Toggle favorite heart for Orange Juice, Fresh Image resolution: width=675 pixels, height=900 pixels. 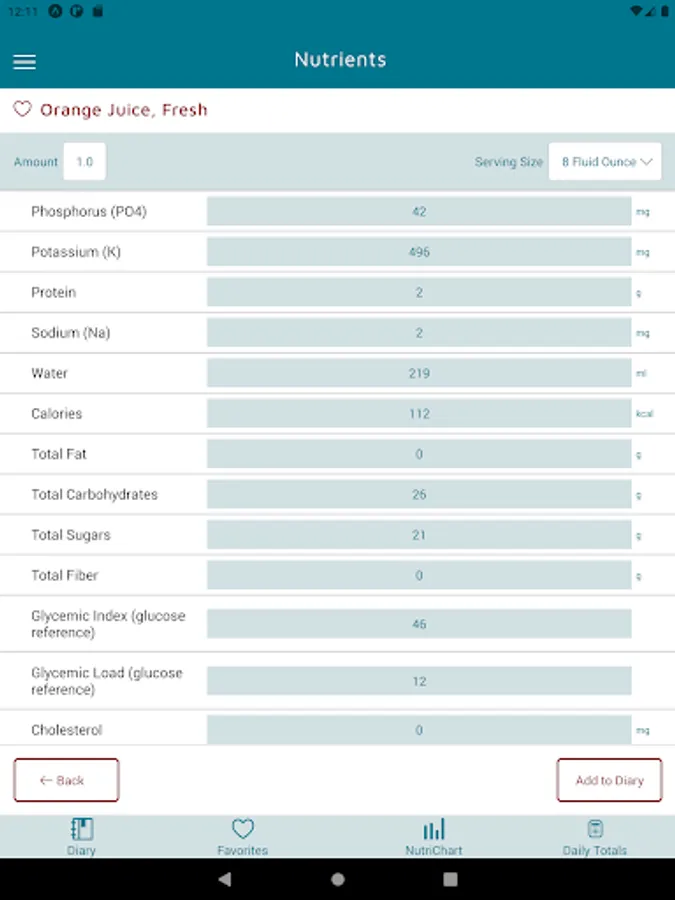pyautogui.click(x=22, y=109)
